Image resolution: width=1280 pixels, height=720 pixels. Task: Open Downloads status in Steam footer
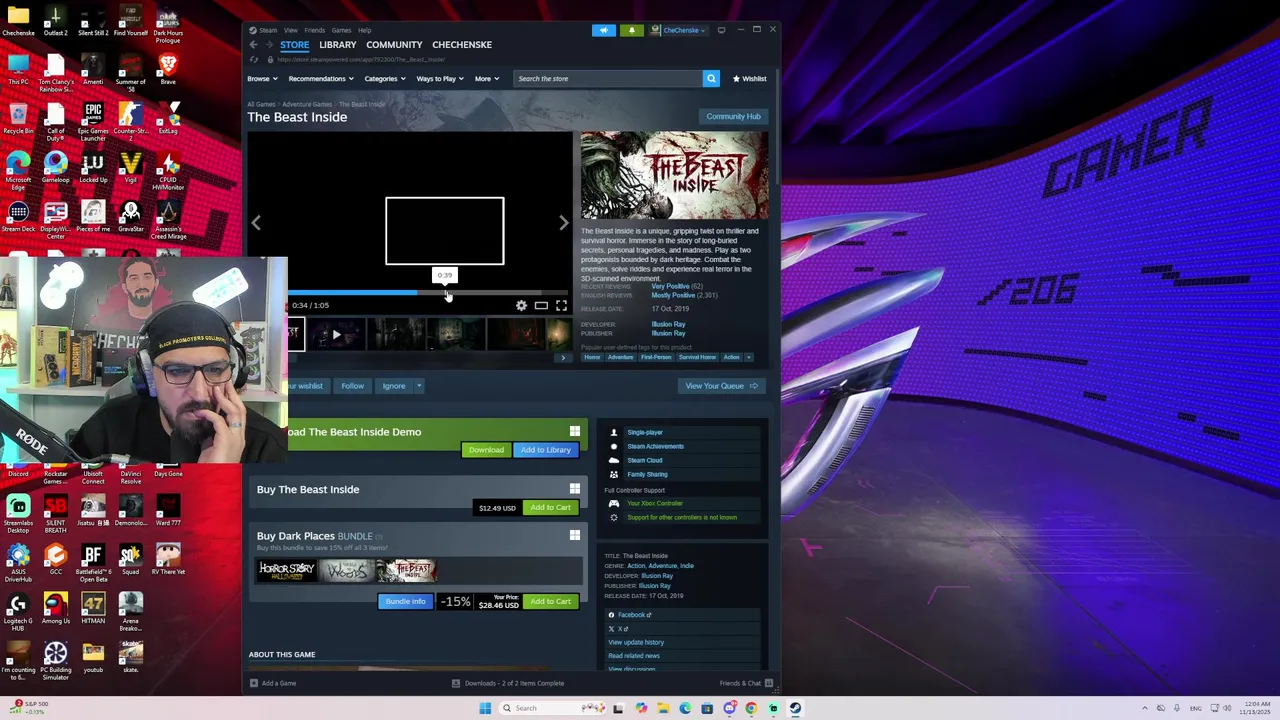pos(508,683)
